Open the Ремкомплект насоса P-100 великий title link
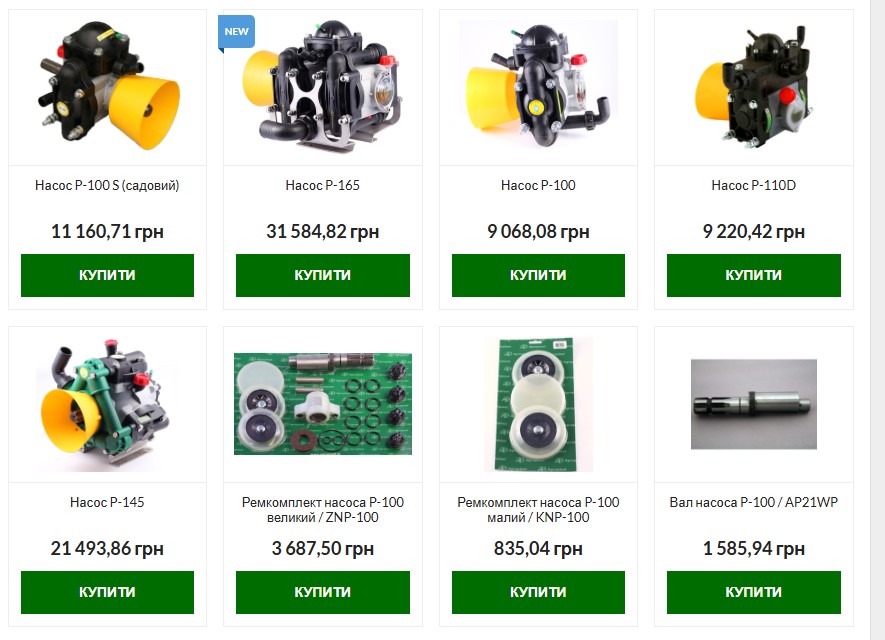The width and height of the screenshot is (885, 640). (x=323, y=510)
